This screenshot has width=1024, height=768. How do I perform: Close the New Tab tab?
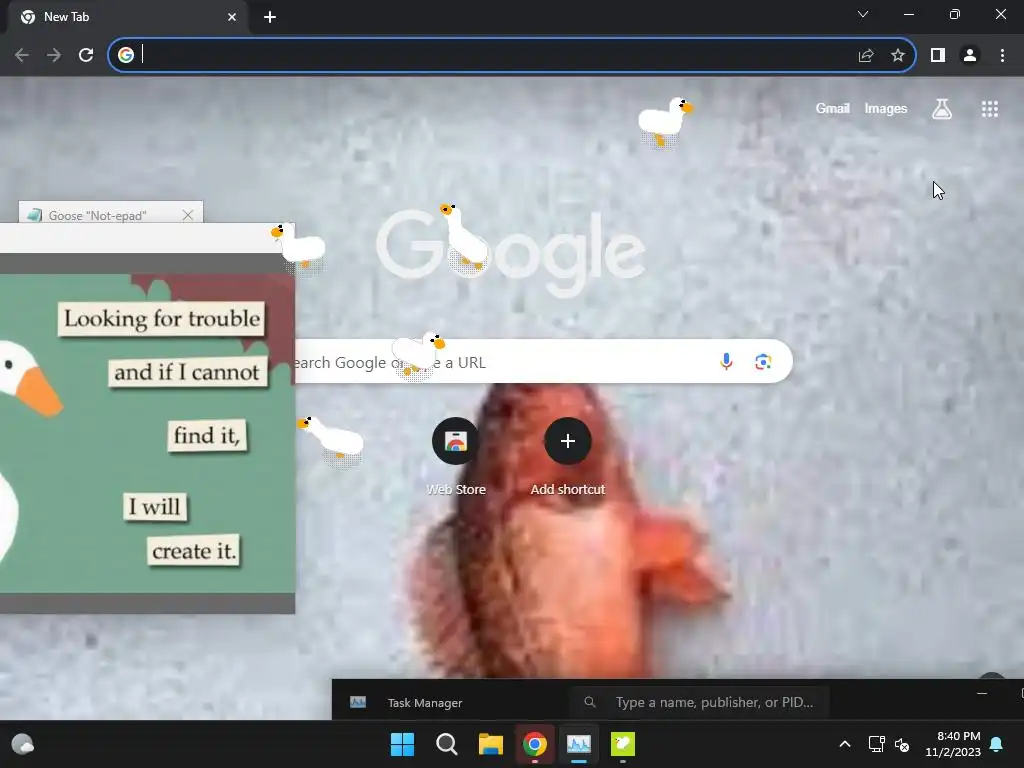tap(232, 17)
